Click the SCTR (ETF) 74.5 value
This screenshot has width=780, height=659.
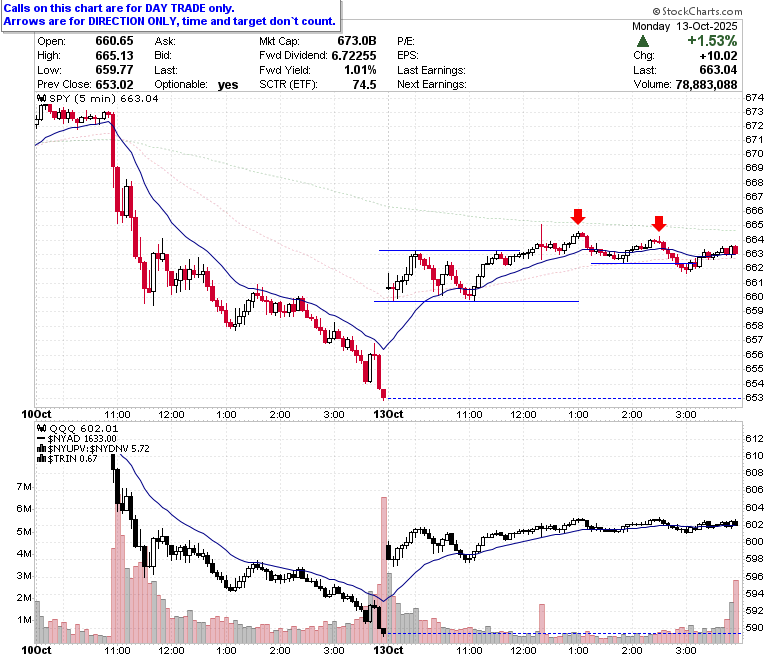click(364, 85)
